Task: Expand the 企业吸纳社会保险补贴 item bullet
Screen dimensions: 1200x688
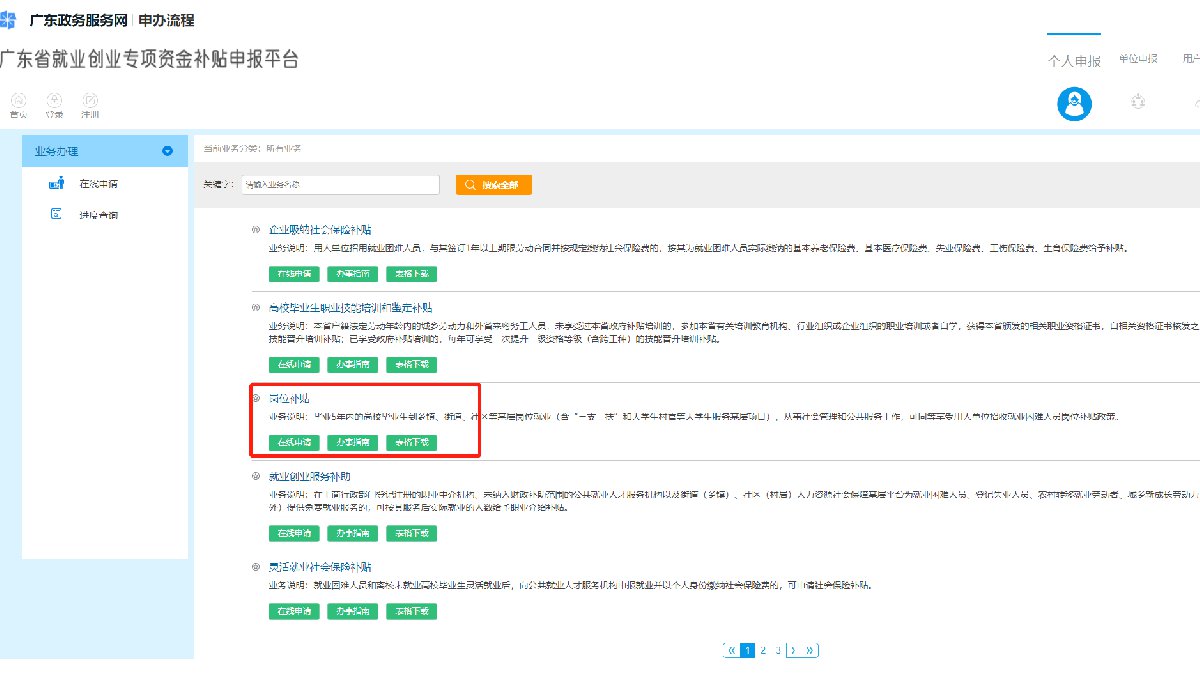Action: [x=256, y=230]
